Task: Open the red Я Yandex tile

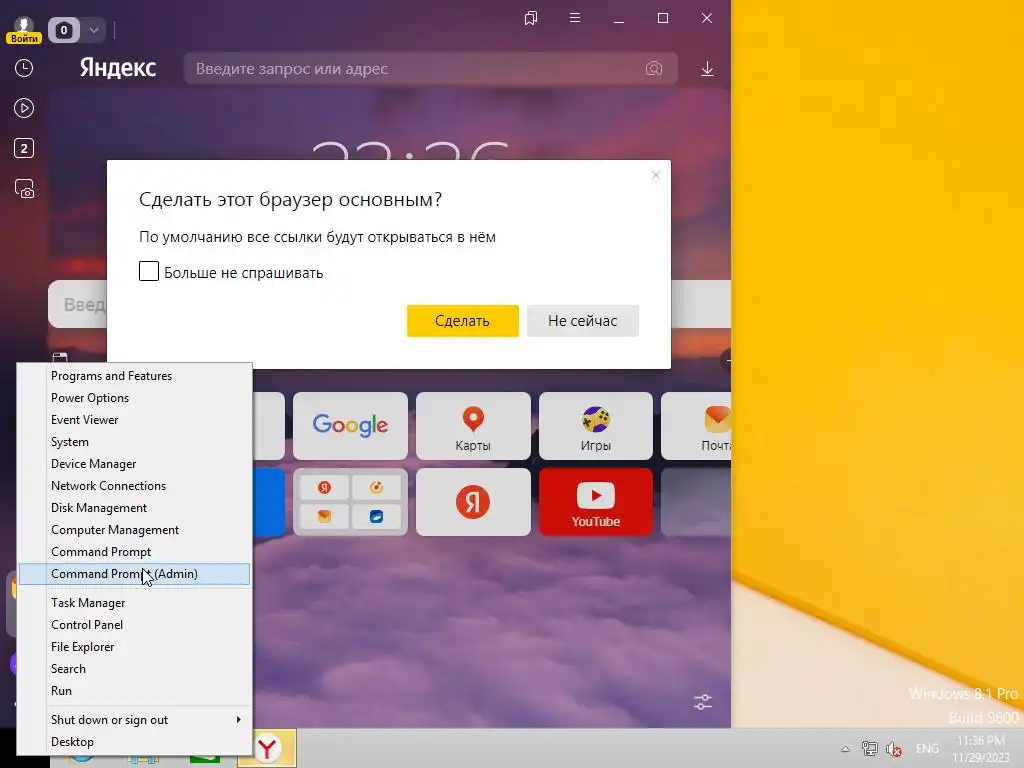Action: [x=473, y=502]
